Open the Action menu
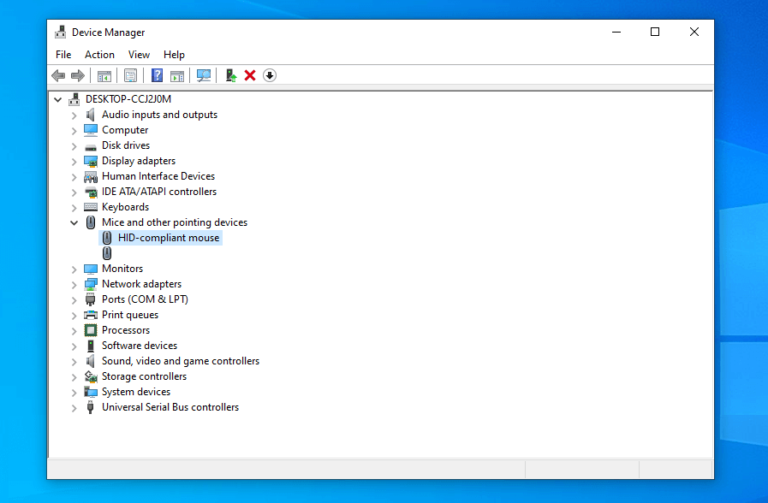768x503 pixels. [99, 54]
